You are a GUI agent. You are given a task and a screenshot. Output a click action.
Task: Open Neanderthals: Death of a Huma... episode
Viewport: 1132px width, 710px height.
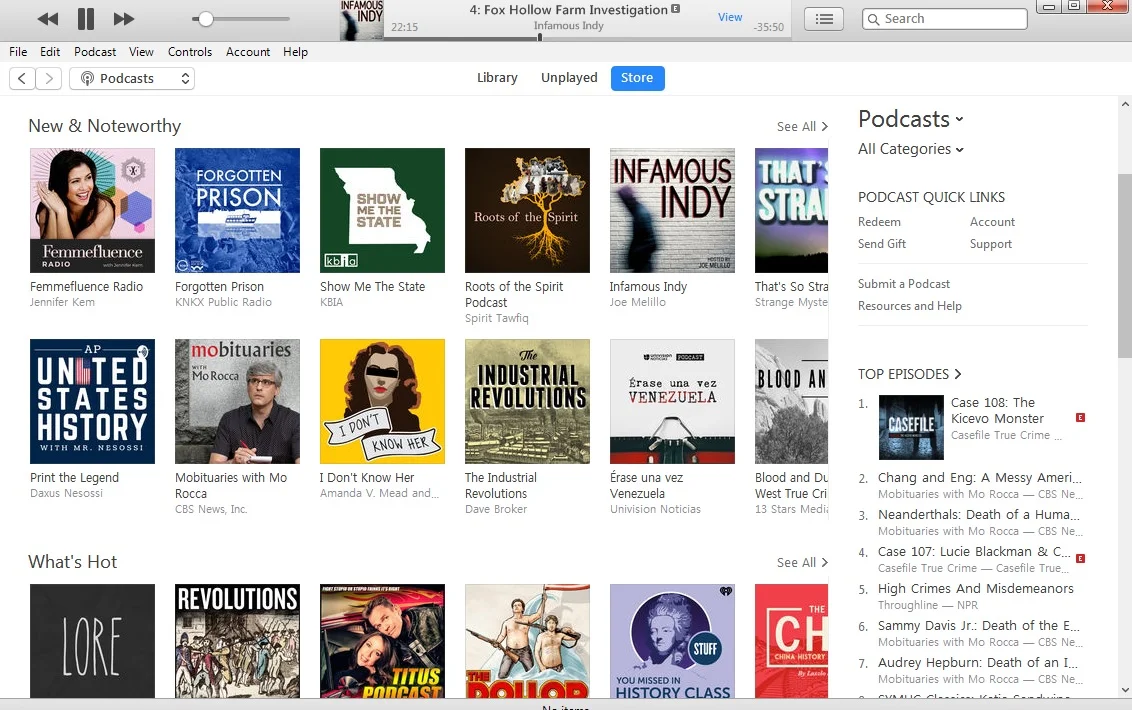coord(978,514)
